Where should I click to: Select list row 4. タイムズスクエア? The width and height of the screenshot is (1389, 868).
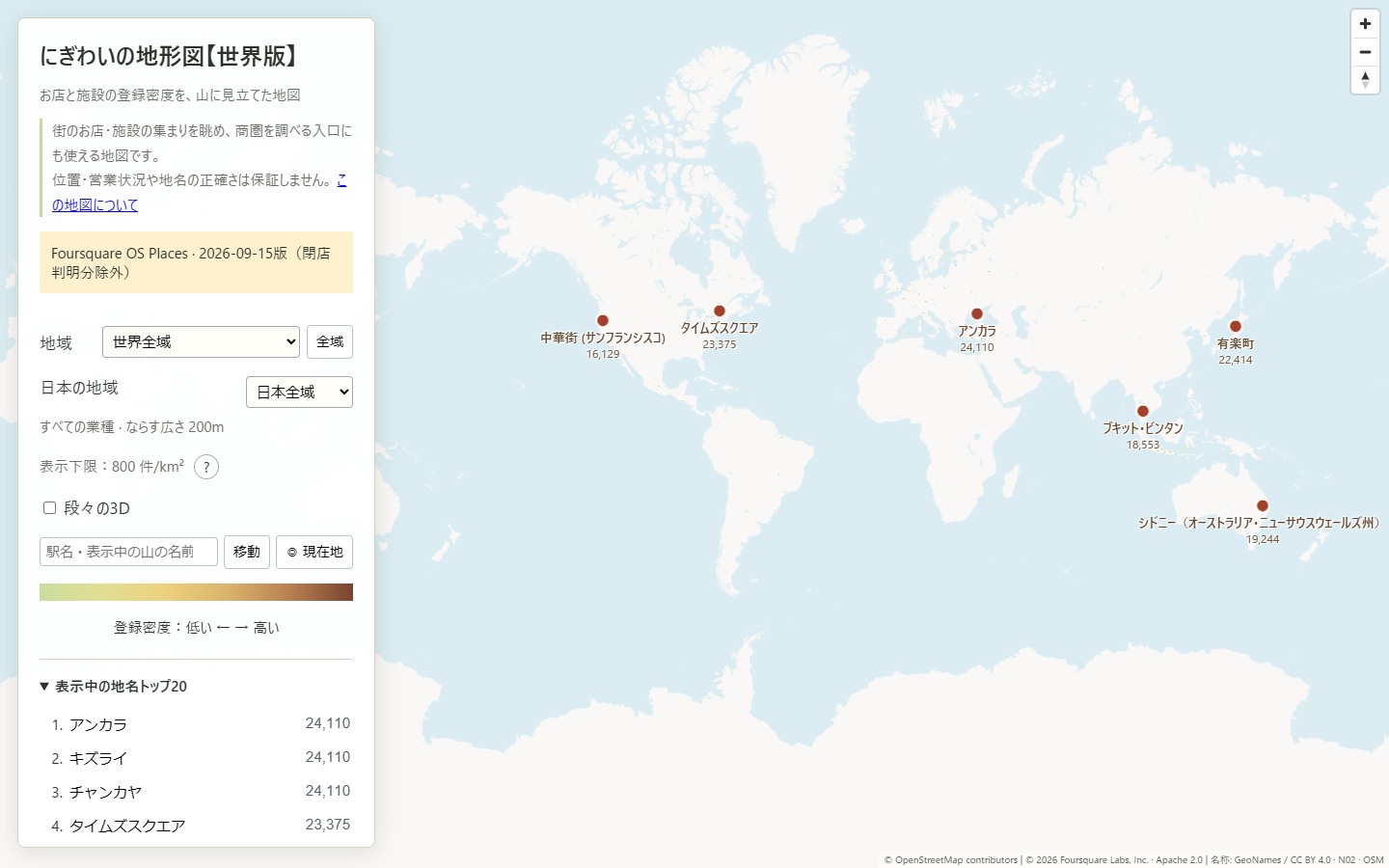click(196, 825)
